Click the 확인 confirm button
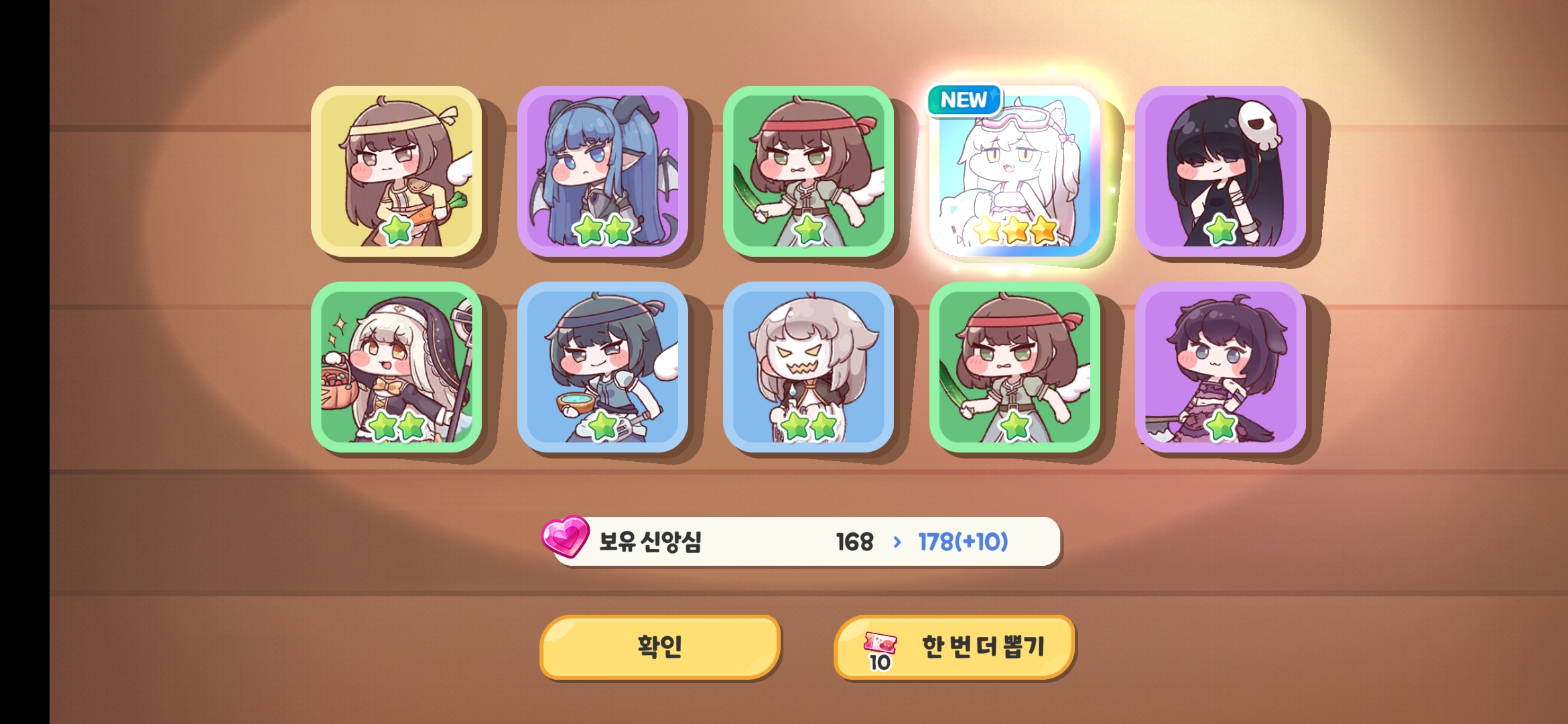Image resolution: width=1568 pixels, height=724 pixels. click(x=660, y=647)
